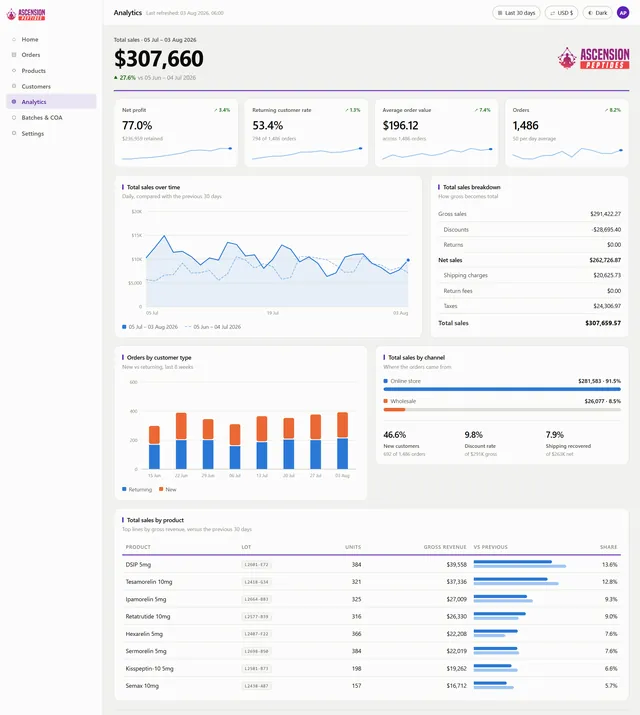Screen dimensions: 640x715
Task: Click the 7.9% Shipping recovered stat
Action: (x=568, y=444)
